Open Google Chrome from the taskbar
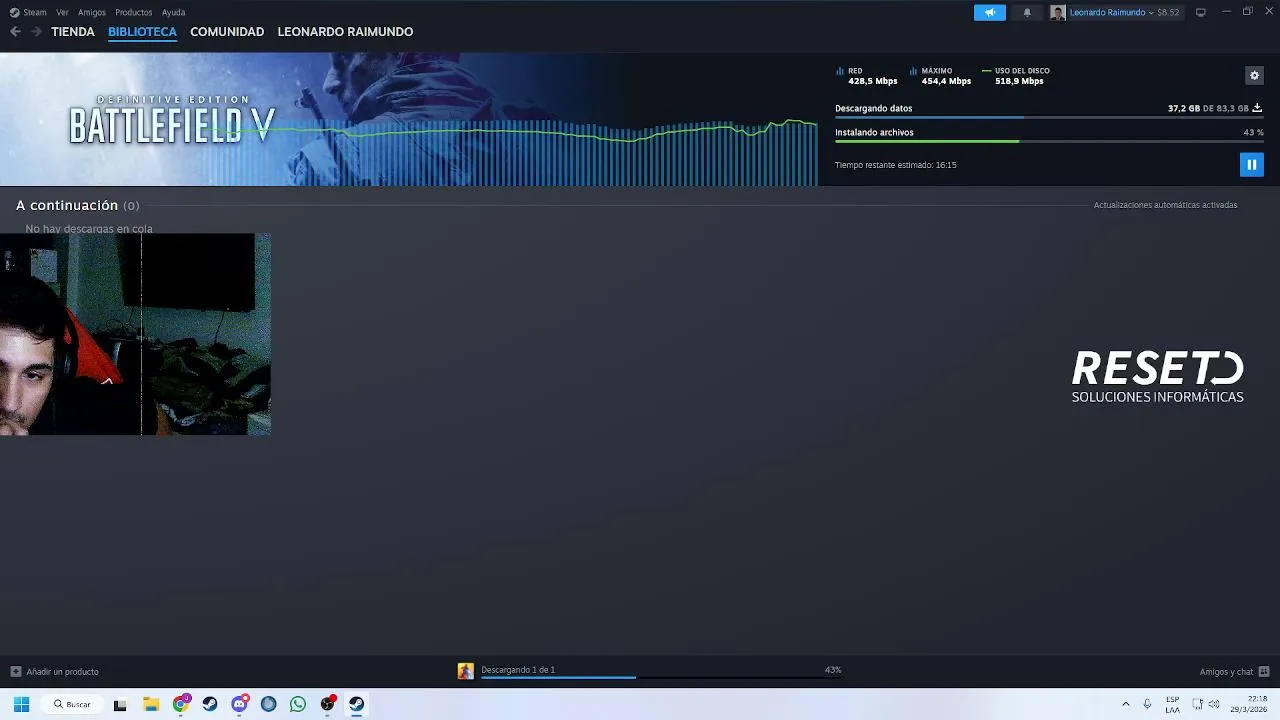1280x720 pixels. (180, 704)
